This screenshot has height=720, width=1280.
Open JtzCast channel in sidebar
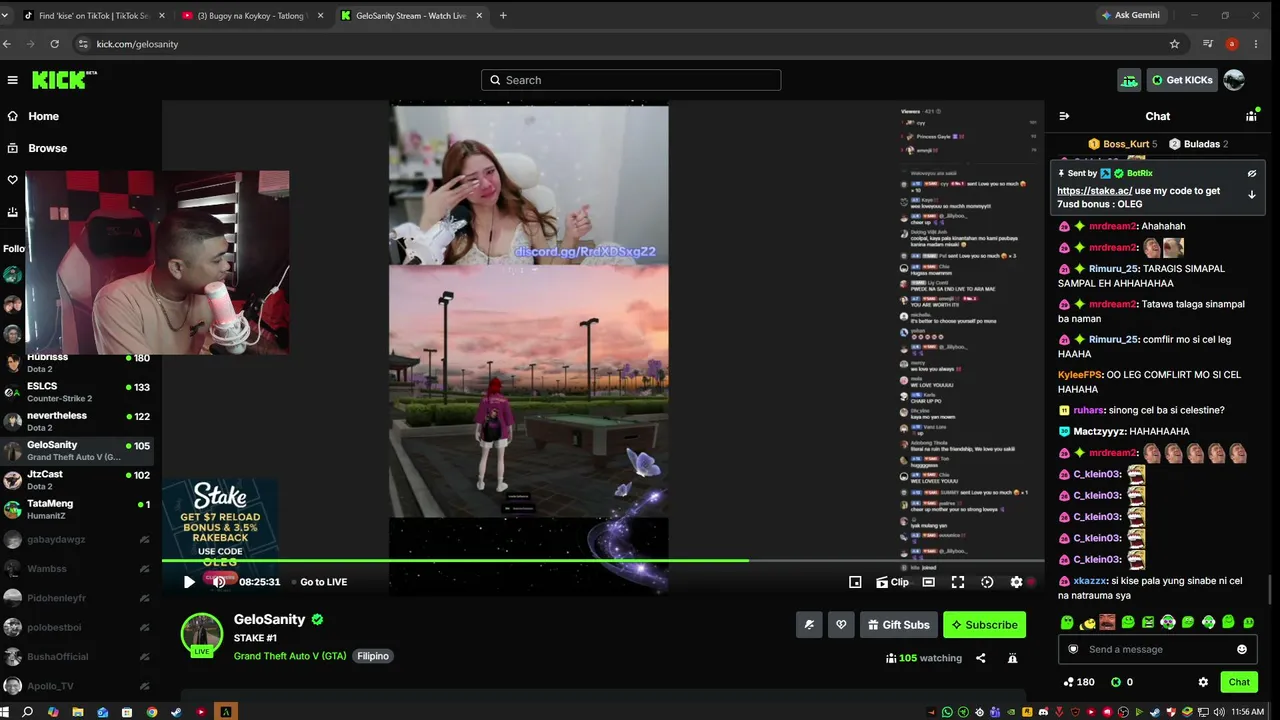coord(77,480)
